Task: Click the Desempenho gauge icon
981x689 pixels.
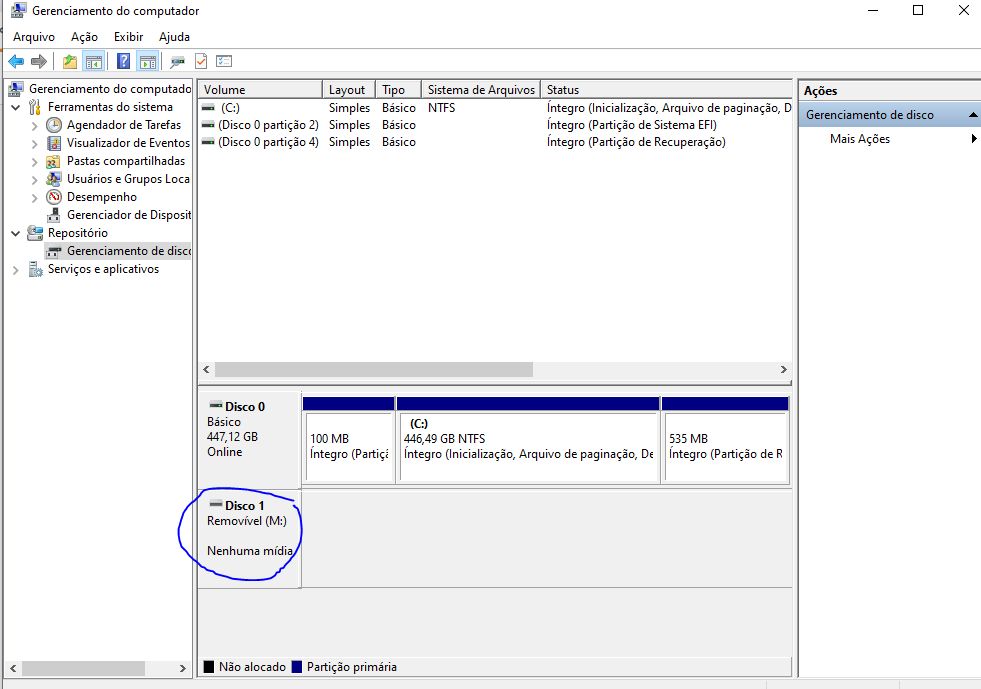Action: click(x=54, y=196)
